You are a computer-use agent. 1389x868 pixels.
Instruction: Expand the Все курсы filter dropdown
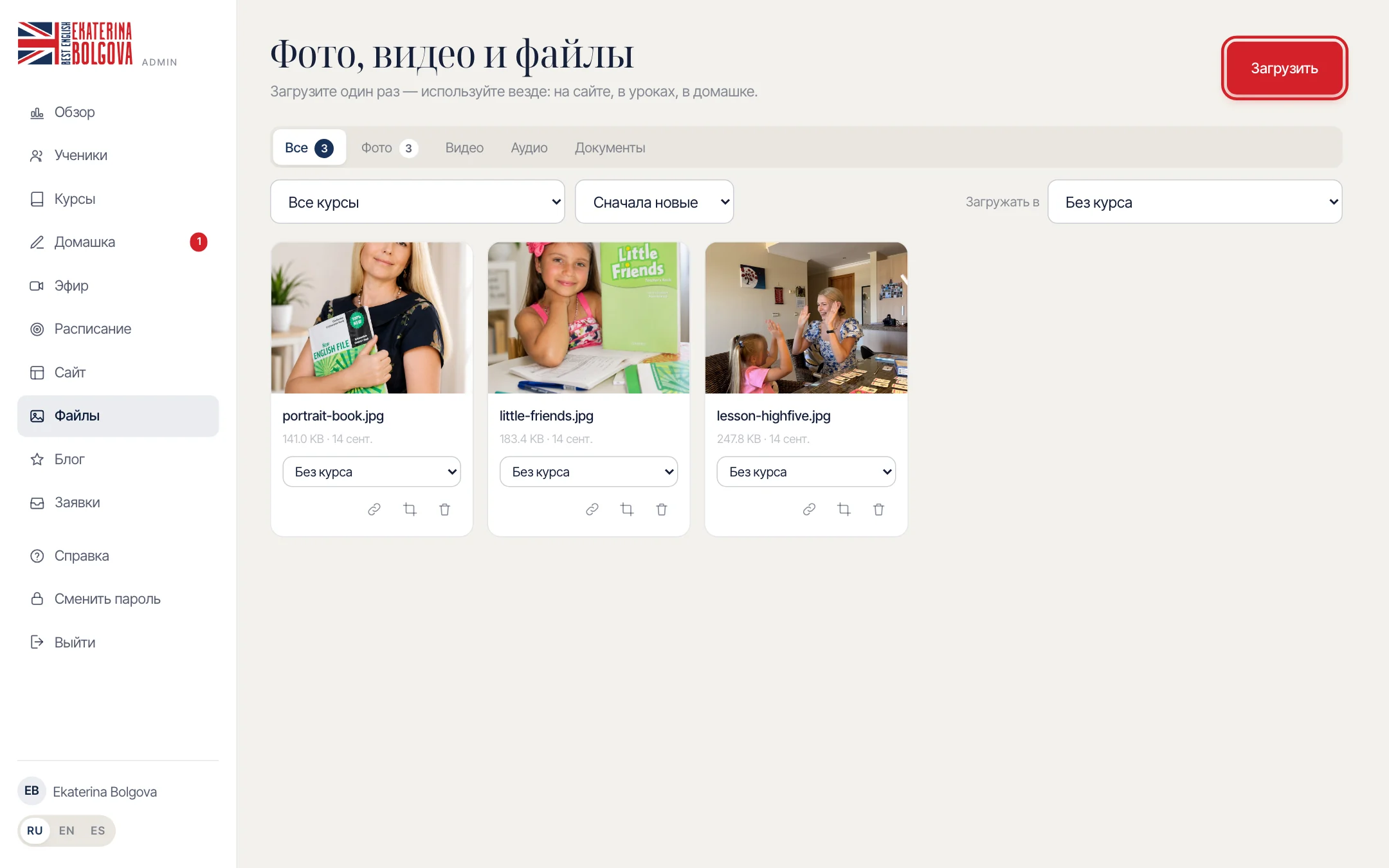pyautogui.click(x=417, y=202)
